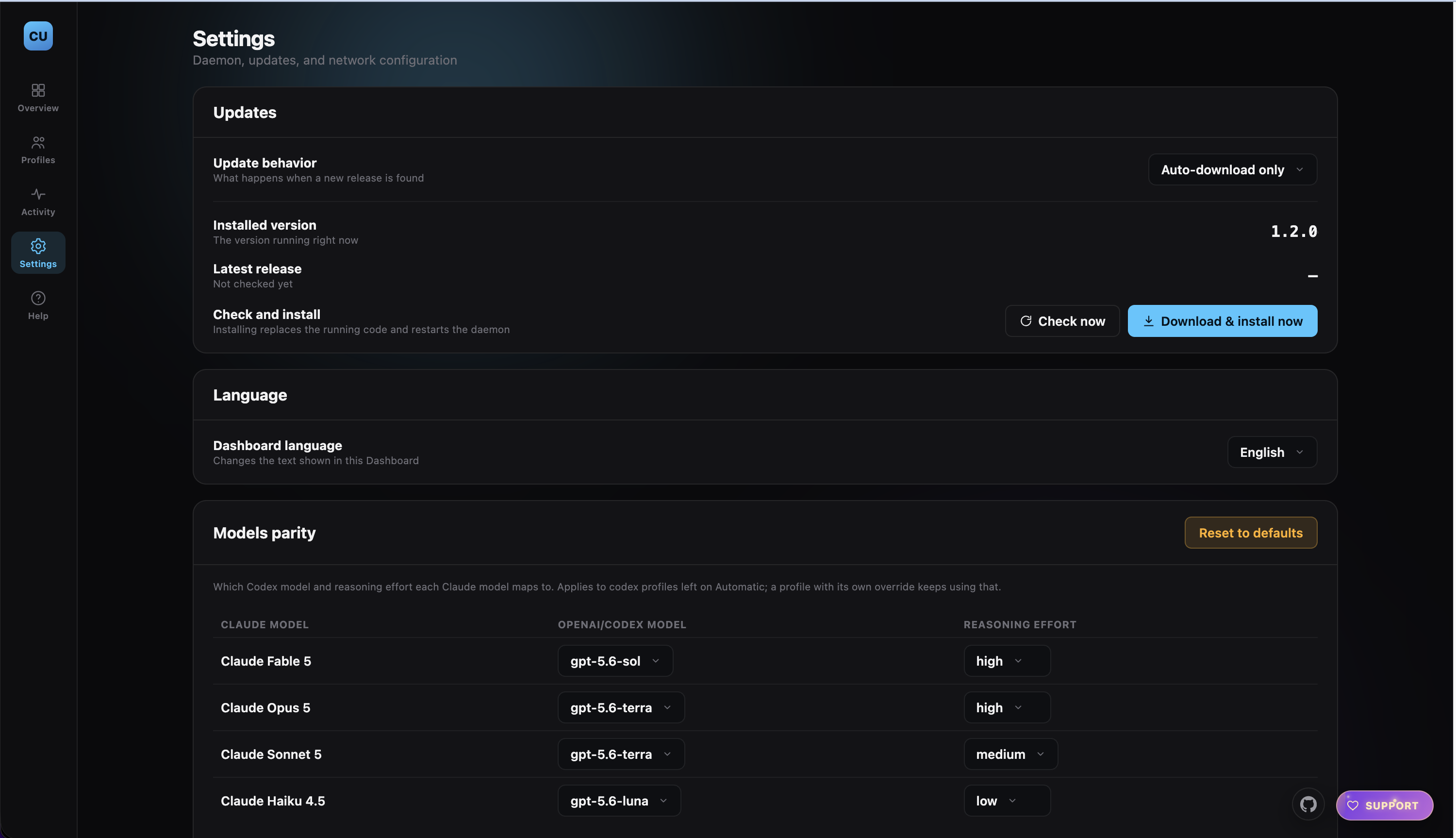The width and height of the screenshot is (1456, 838).
Task: Click Download & install now
Action: [x=1223, y=320]
